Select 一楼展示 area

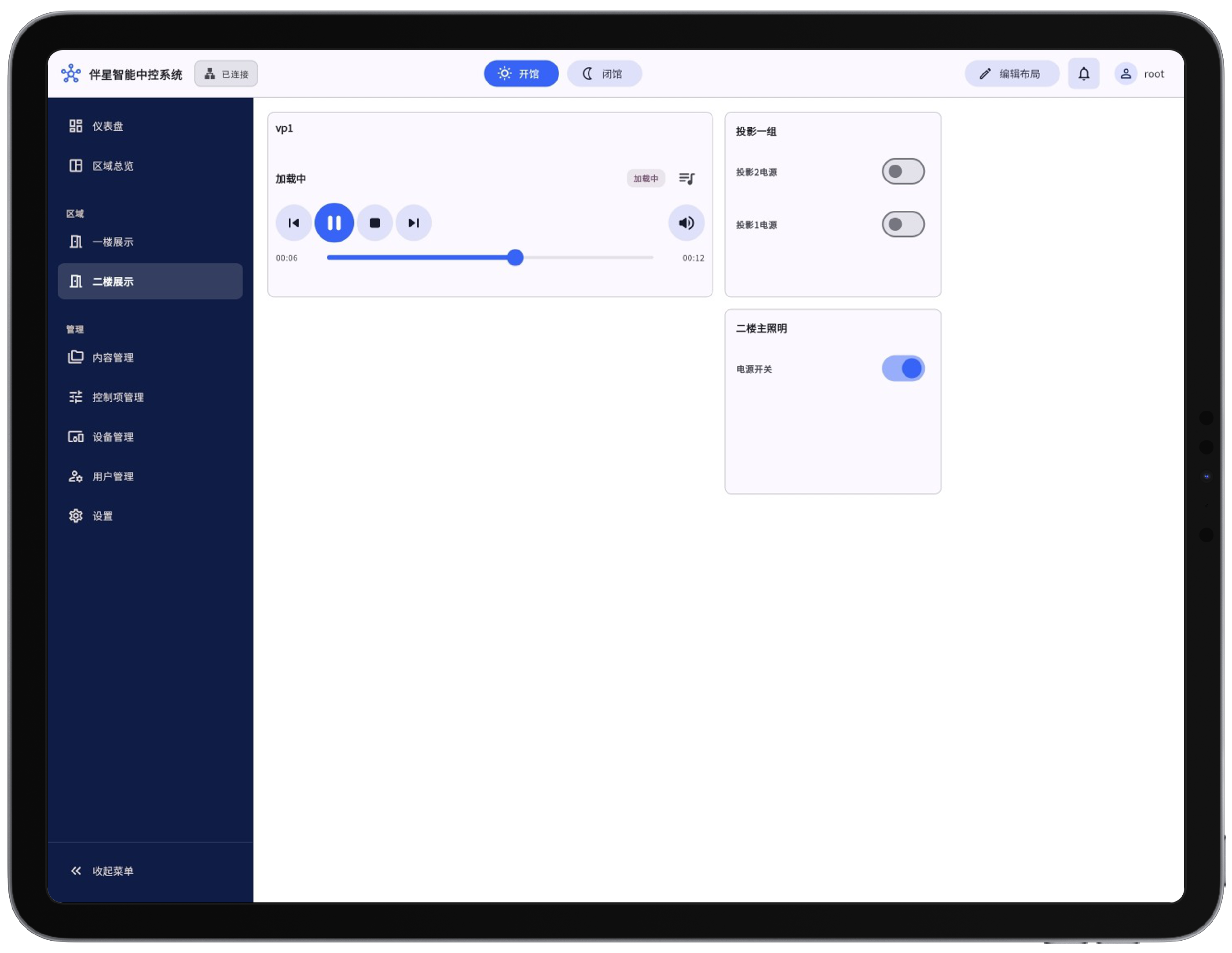tap(150, 242)
